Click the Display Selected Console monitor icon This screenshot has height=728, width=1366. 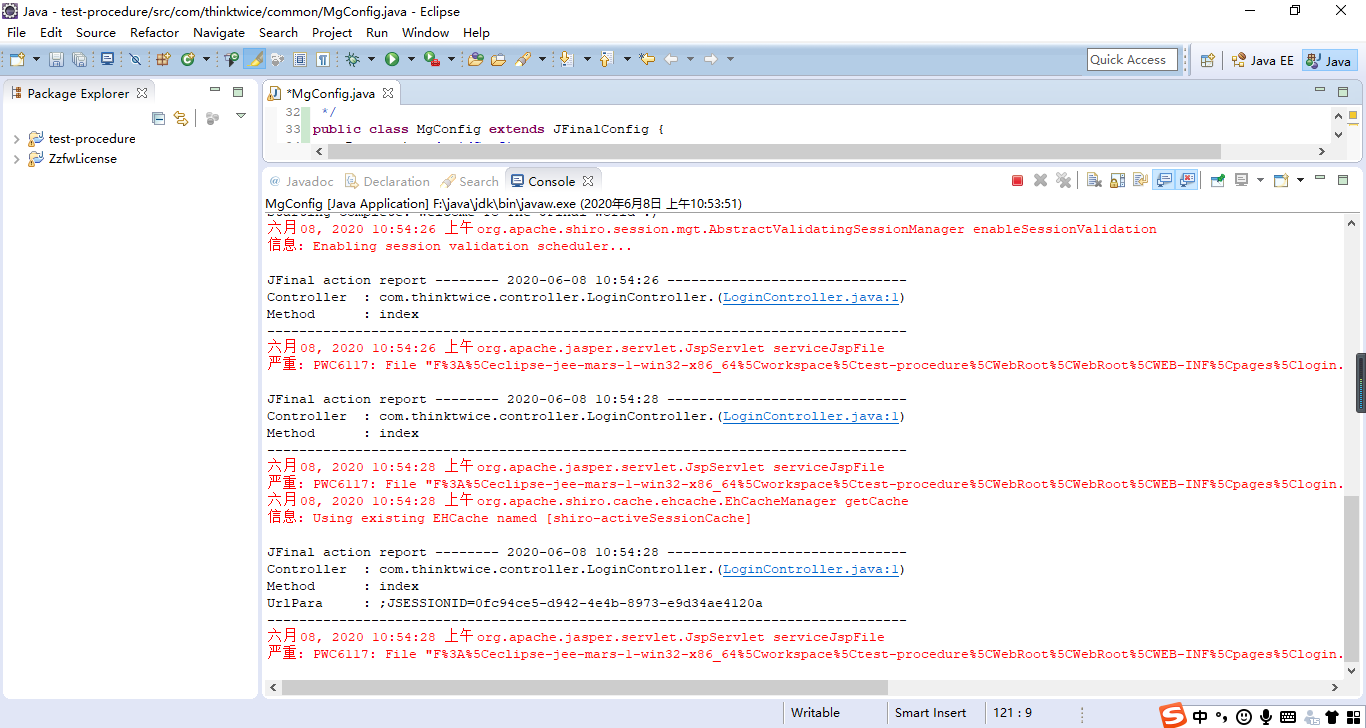point(1241,181)
